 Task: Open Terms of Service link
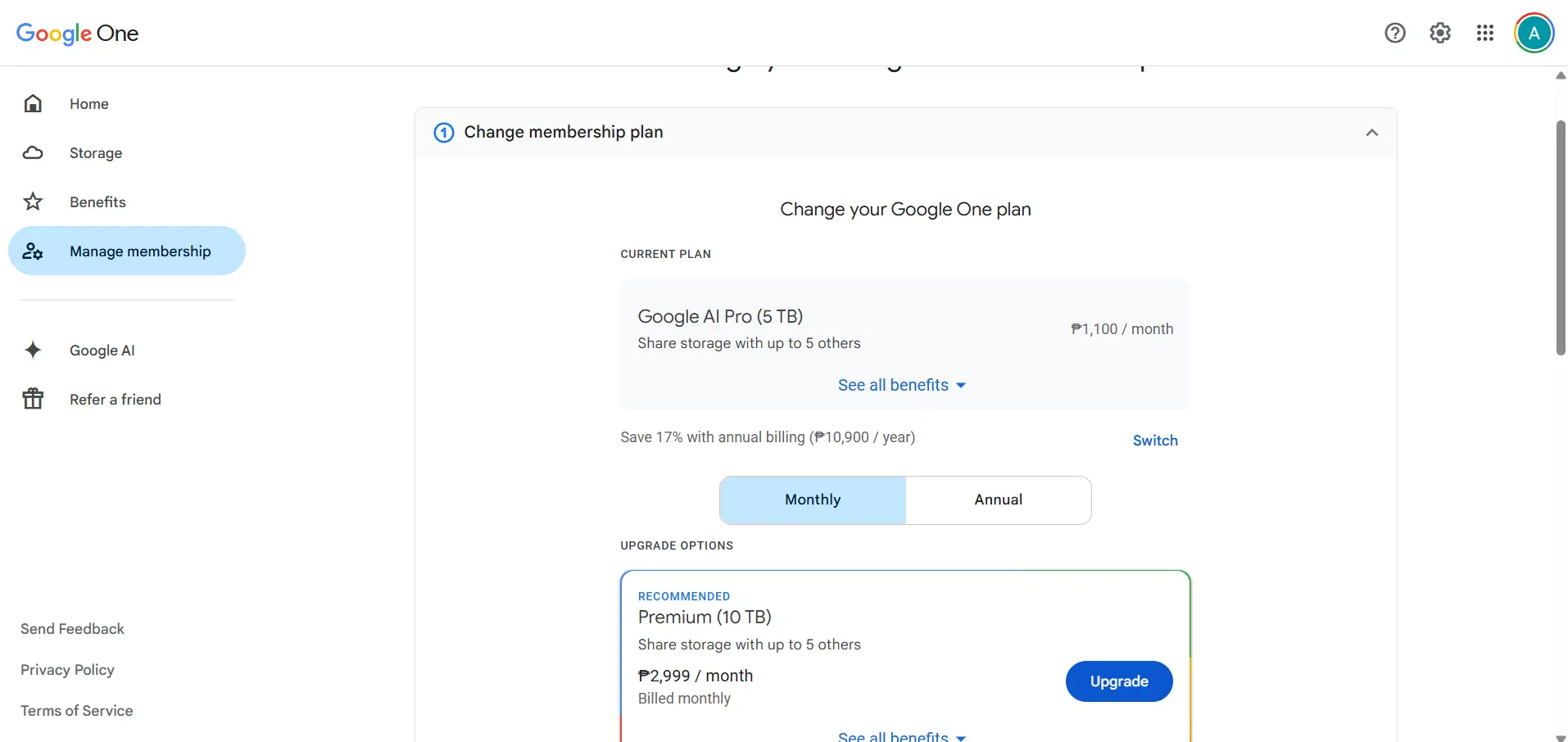pyautogui.click(x=76, y=710)
